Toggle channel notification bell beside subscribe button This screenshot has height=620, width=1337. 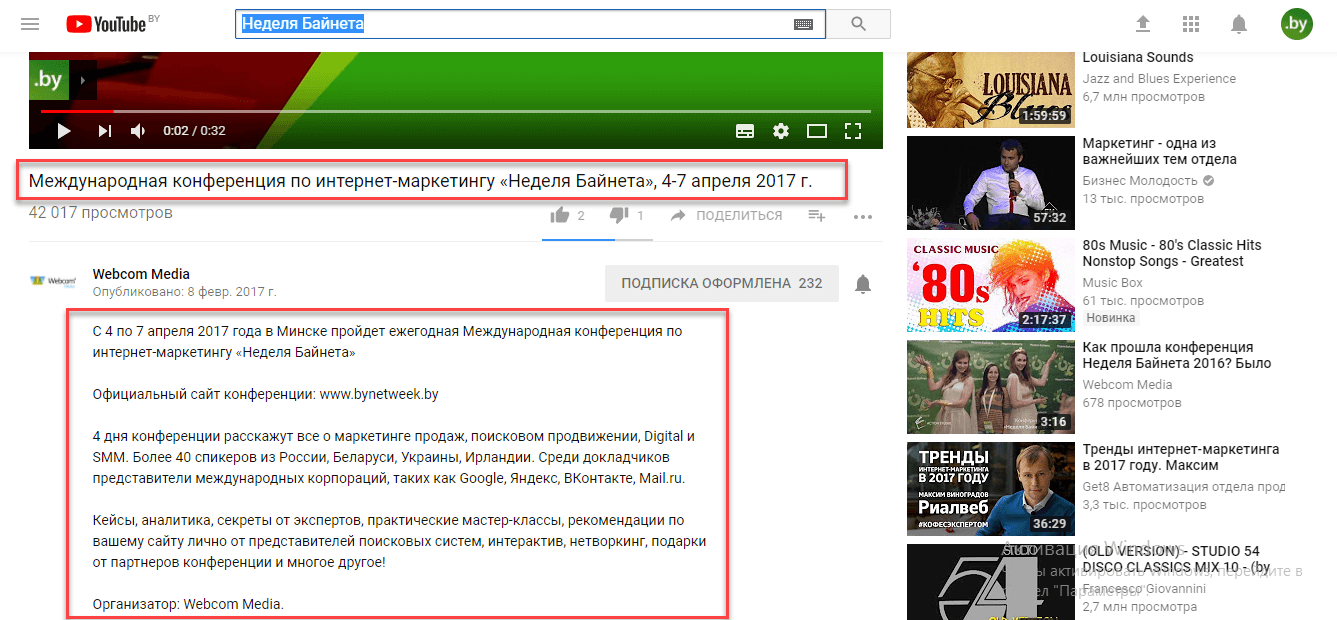coord(863,284)
